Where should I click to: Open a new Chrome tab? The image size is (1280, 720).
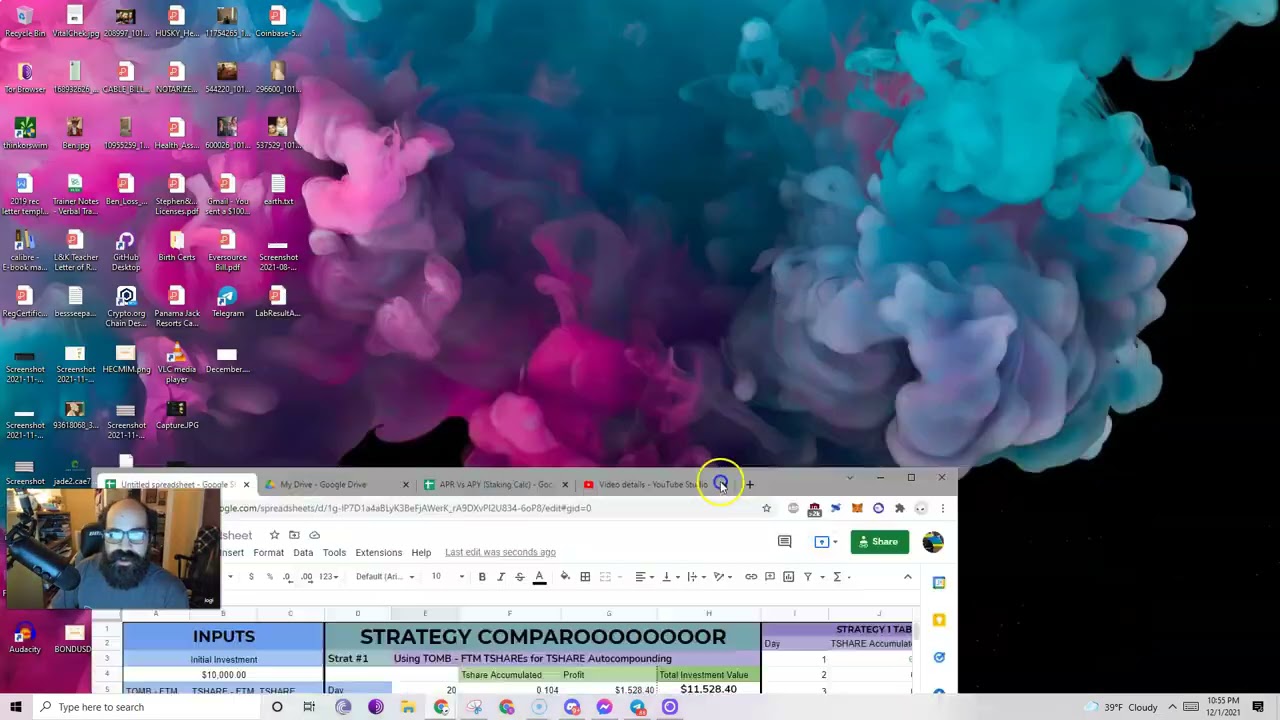pos(749,485)
